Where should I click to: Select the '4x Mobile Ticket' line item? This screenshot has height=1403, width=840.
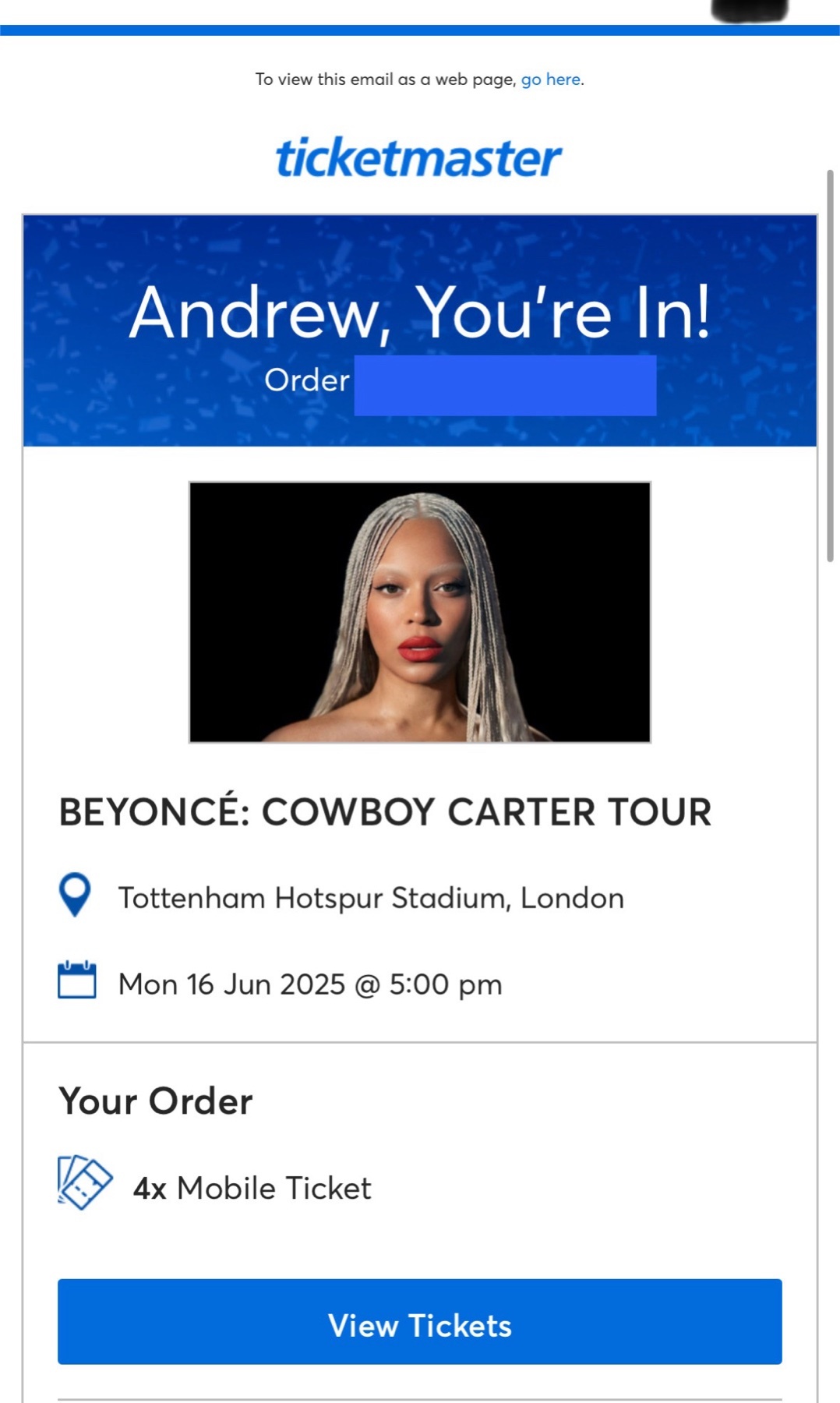252,1188
